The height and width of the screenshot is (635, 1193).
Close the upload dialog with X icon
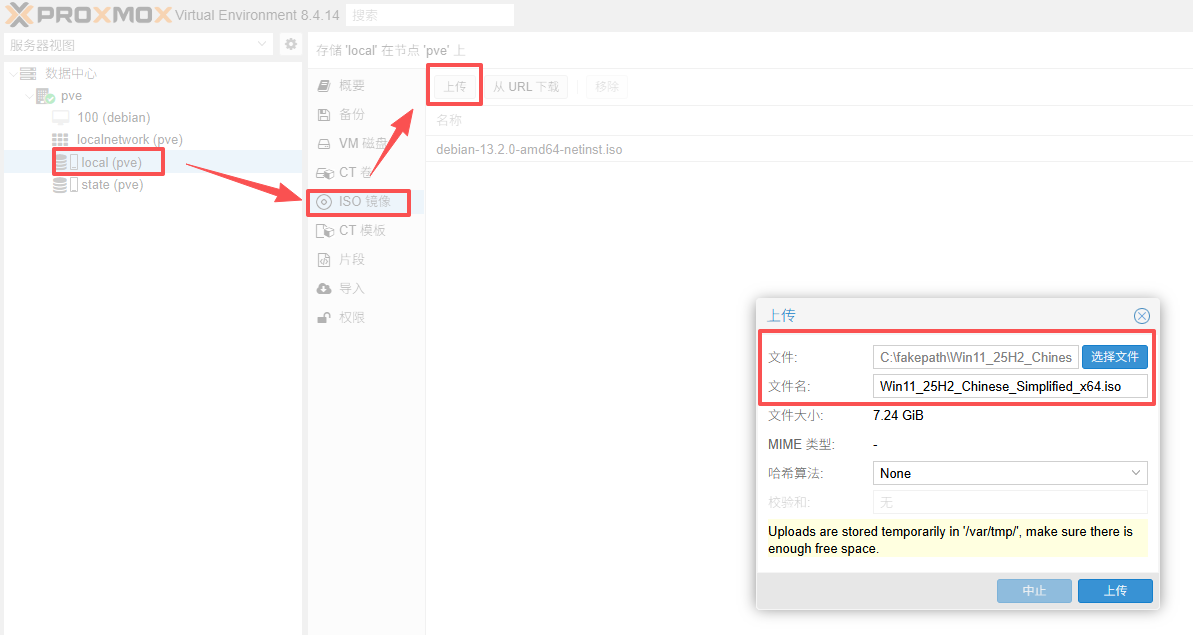tap(1141, 316)
